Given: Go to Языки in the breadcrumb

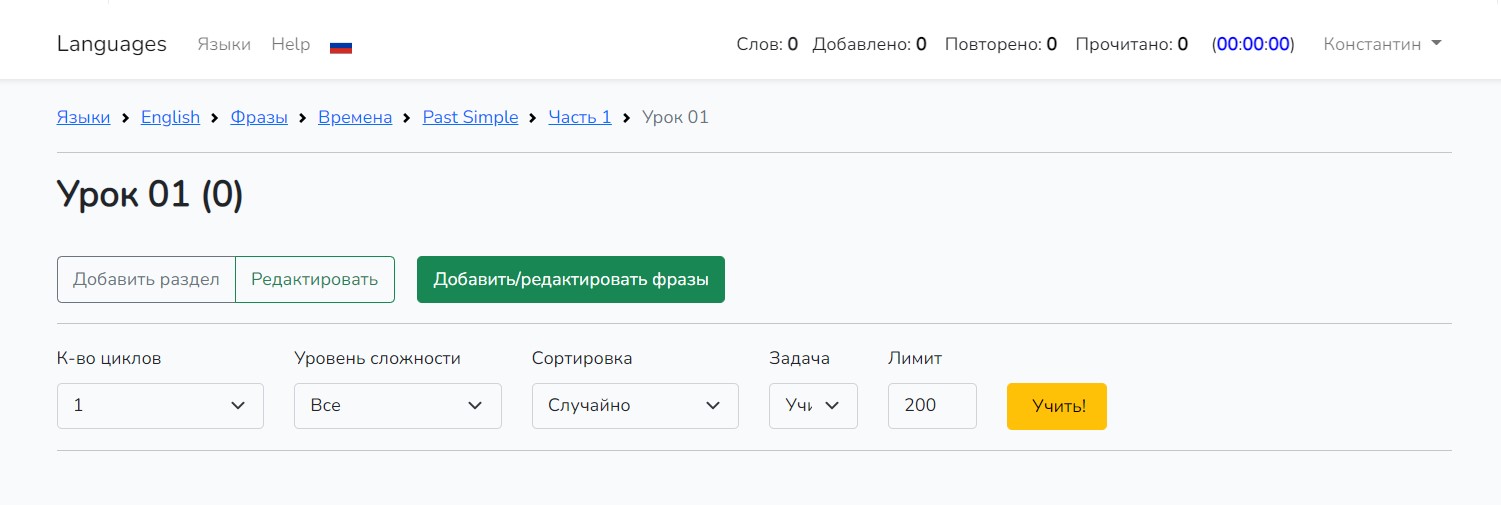Looking at the screenshot, I should [x=84, y=117].
